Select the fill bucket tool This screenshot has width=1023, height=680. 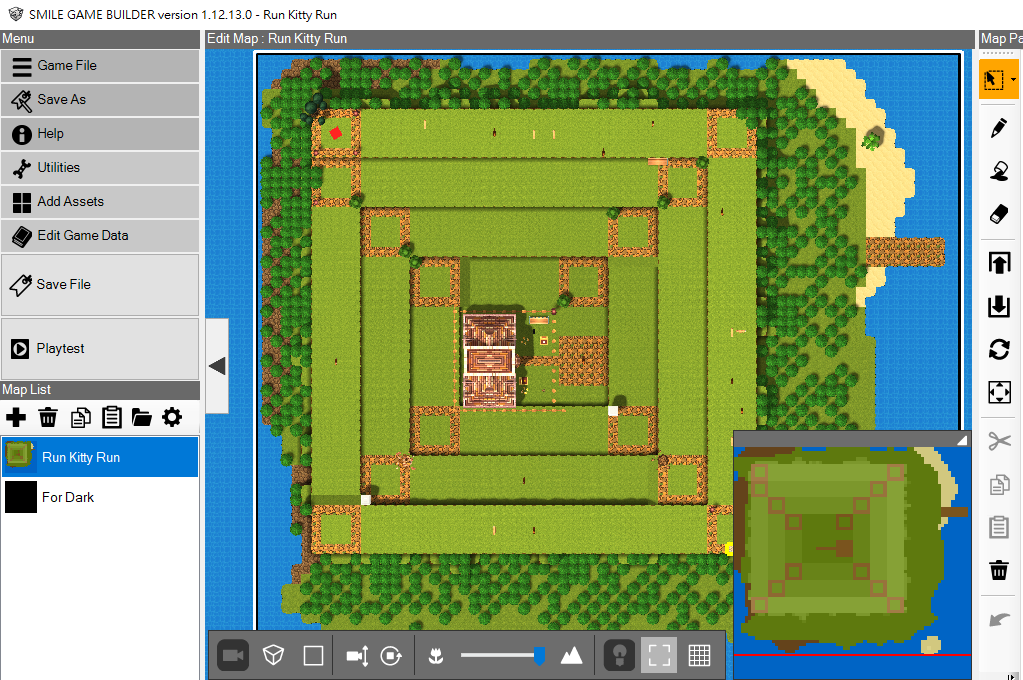tap(999, 171)
